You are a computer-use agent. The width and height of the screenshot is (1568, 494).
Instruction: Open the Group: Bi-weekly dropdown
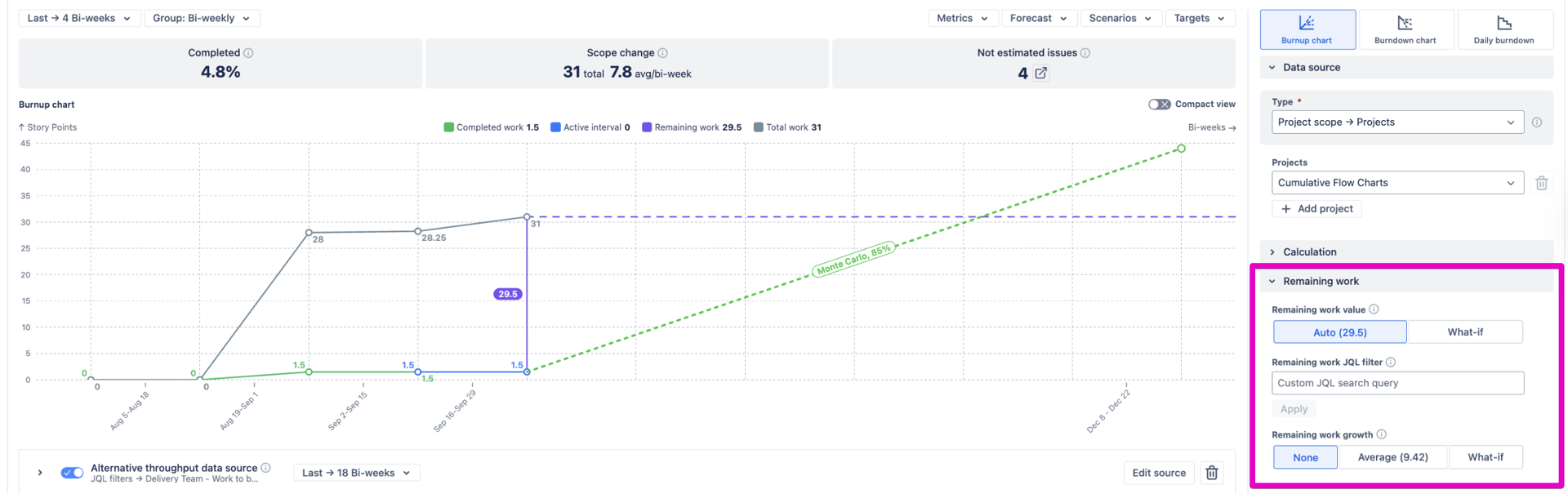(202, 18)
